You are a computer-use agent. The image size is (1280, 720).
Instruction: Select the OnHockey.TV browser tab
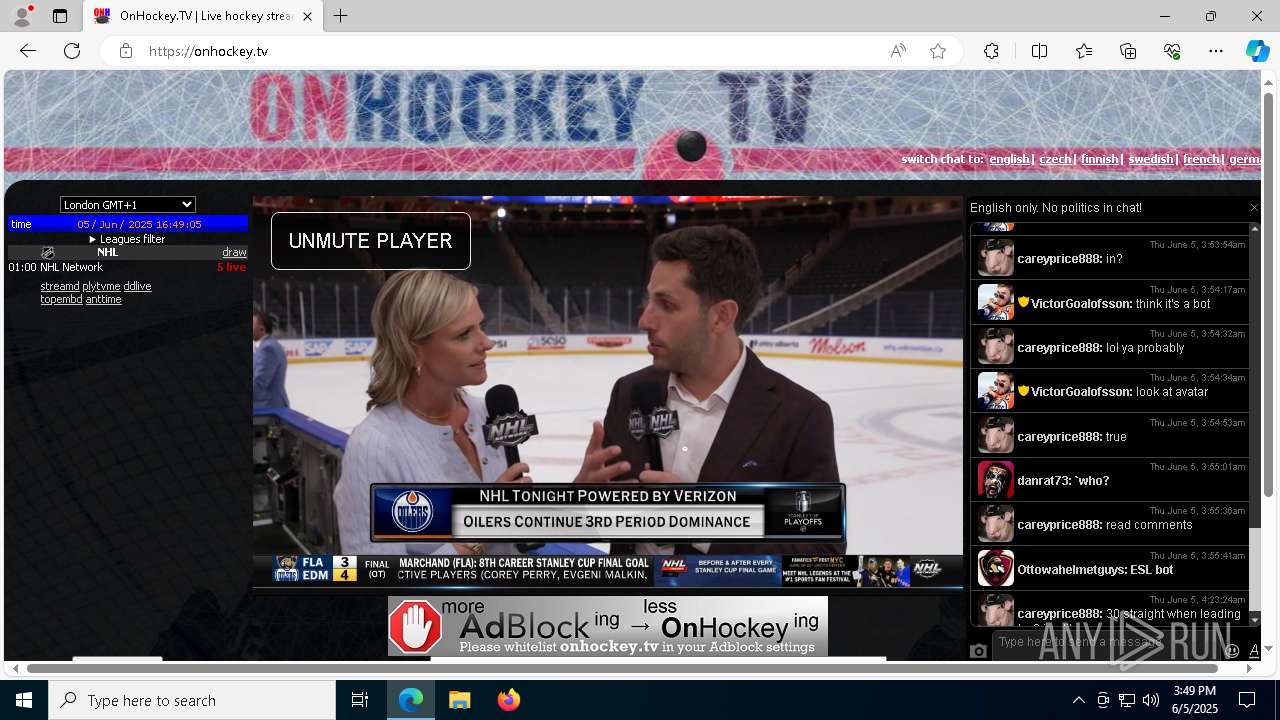point(203,16)
